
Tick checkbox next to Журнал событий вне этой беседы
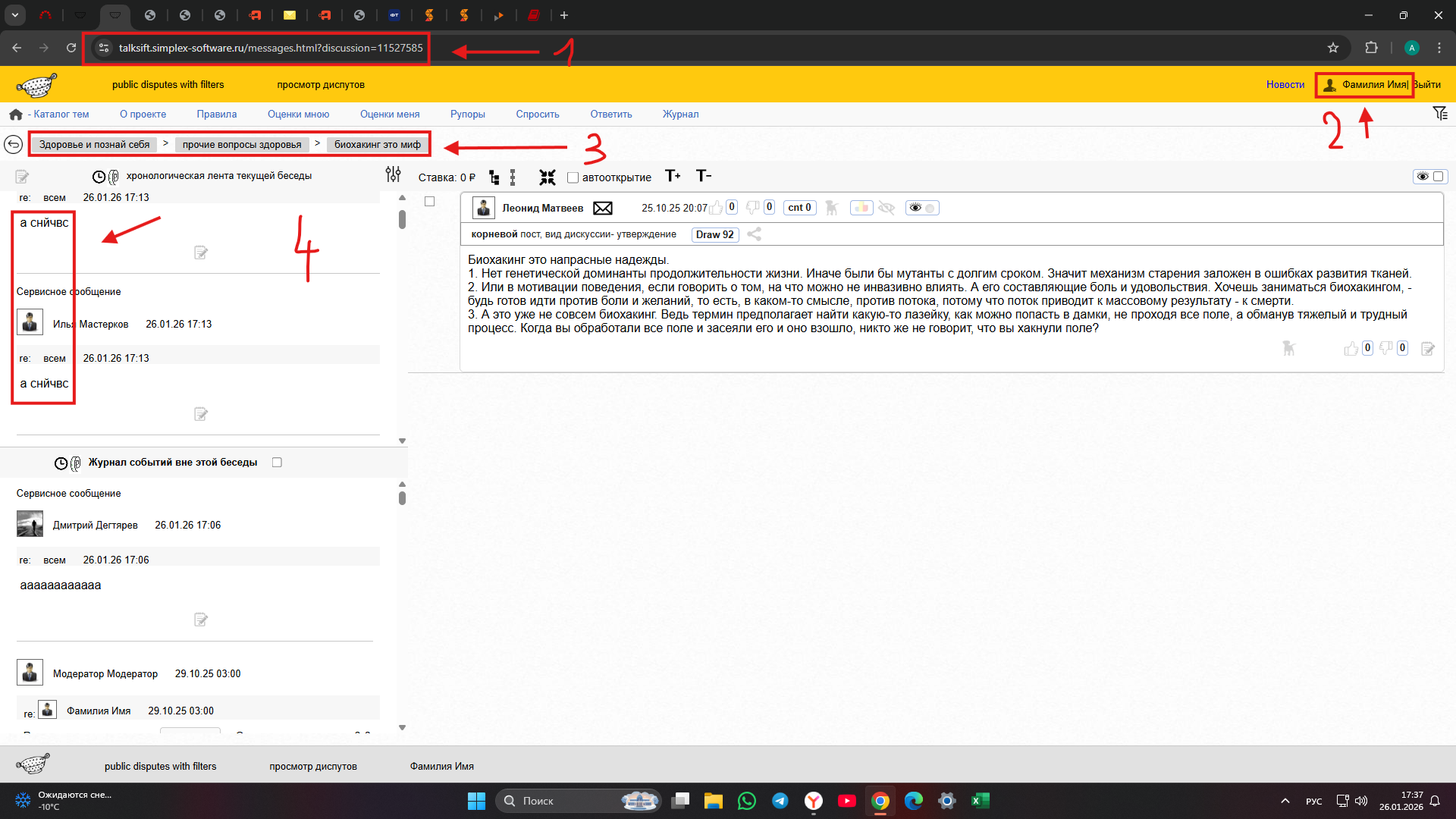pyautogui.click(x=277, y=463)
